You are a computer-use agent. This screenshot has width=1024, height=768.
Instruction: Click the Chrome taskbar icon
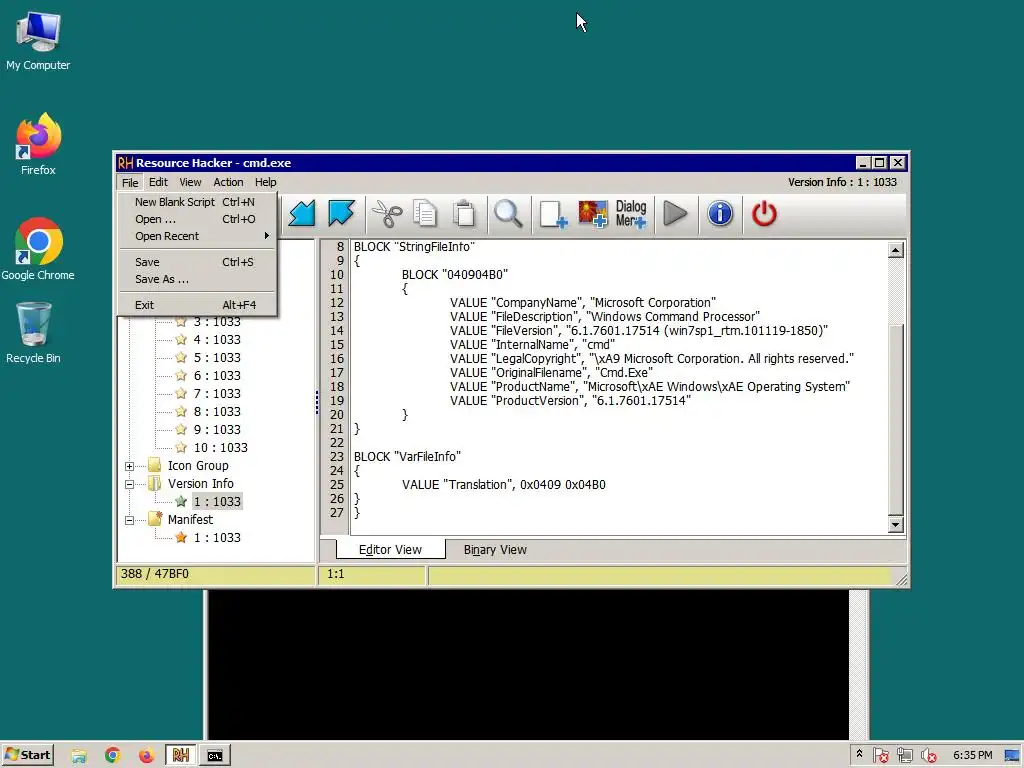click(x=112, y=755)
